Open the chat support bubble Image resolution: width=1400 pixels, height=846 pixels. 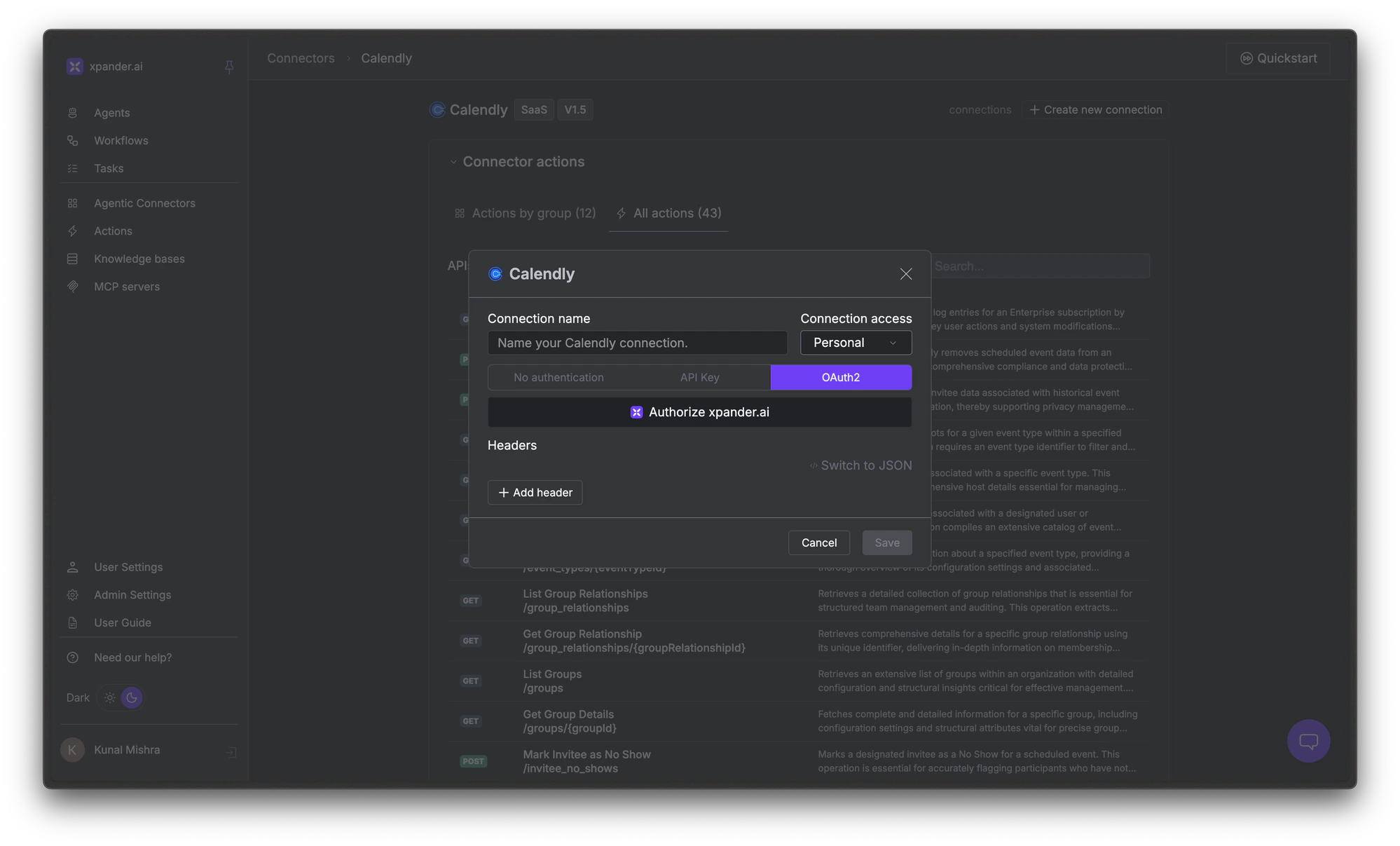pos(1308,741)
